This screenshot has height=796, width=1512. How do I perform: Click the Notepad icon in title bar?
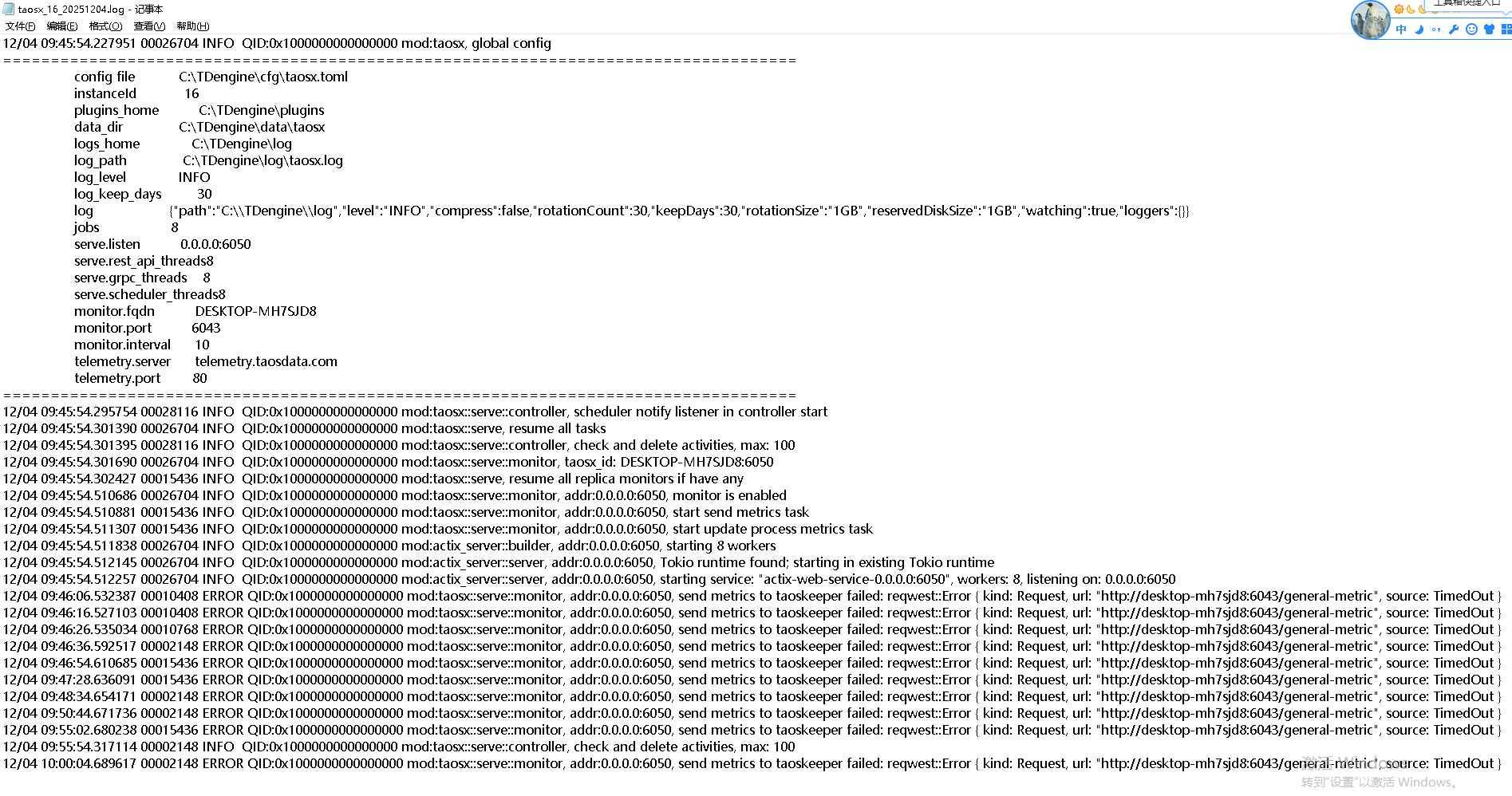9,10
